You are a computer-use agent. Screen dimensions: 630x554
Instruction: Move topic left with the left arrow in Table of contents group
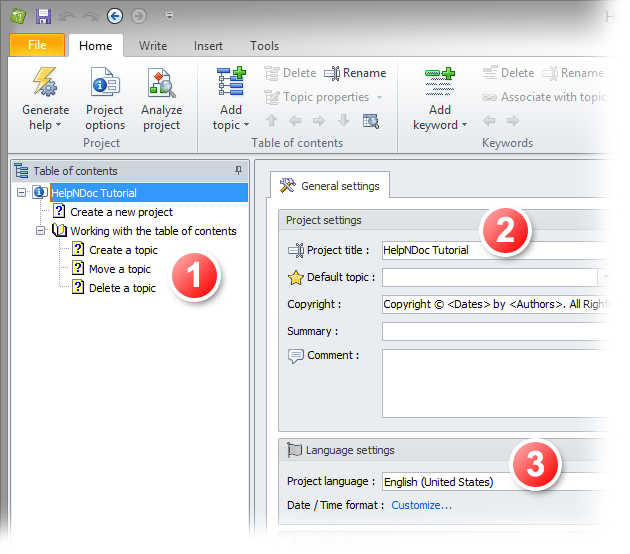(x=295, y=120)
